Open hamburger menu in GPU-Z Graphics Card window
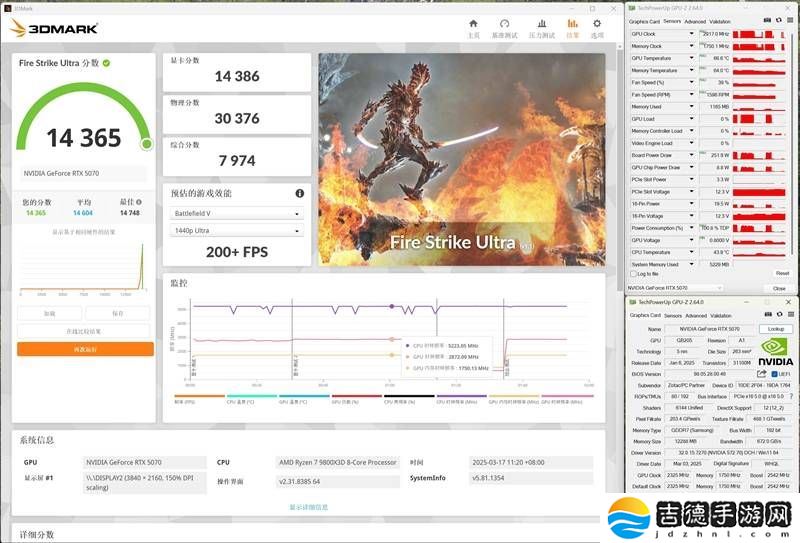Image resolution: width=800 pixels, height=543 pixels. click(790, 314)
